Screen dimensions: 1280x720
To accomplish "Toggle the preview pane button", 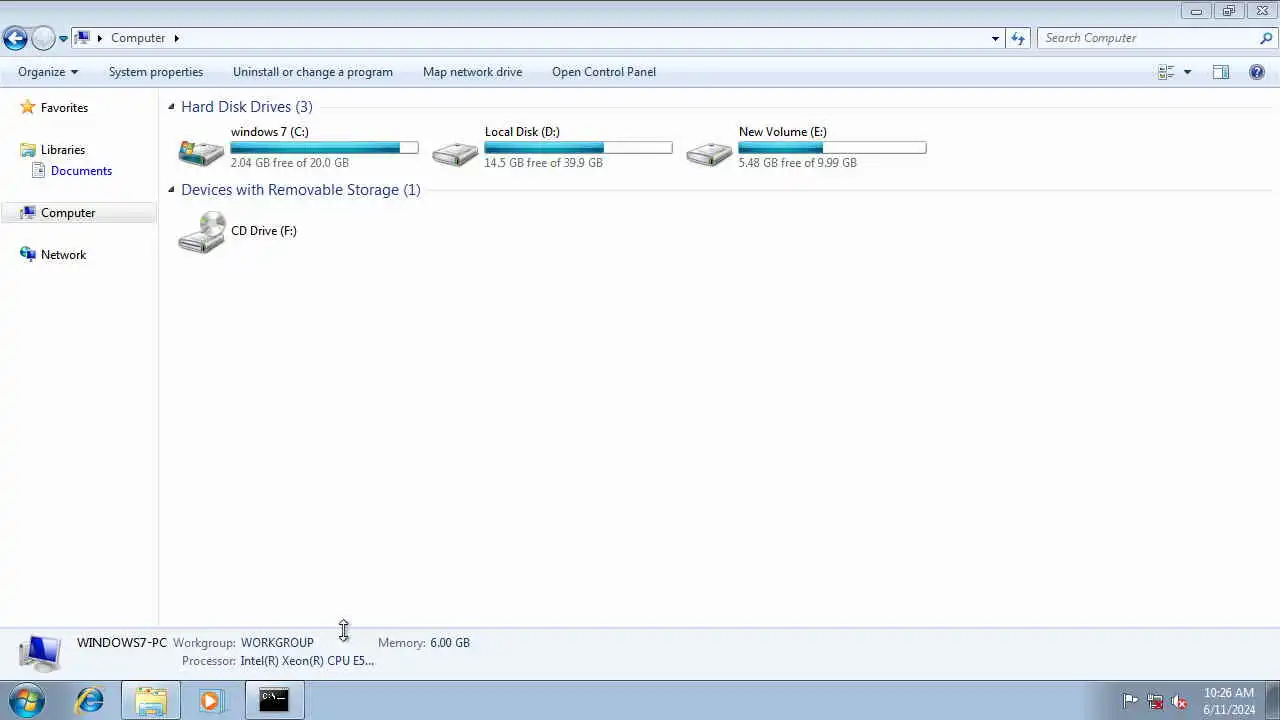I will coord(1221,72).
